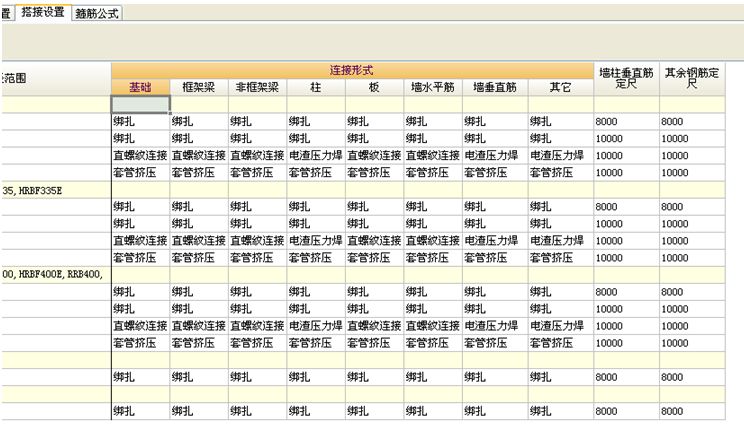Click the highlighted empty cell under 基础
744x425 pixels.
[x=140, y=104]
